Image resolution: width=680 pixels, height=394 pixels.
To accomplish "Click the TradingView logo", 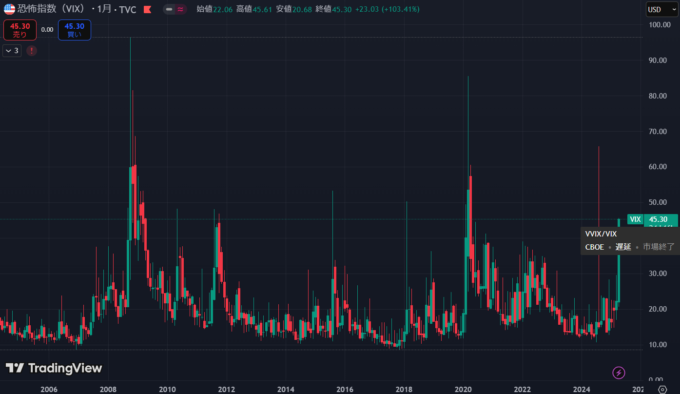I will [54, 368].
